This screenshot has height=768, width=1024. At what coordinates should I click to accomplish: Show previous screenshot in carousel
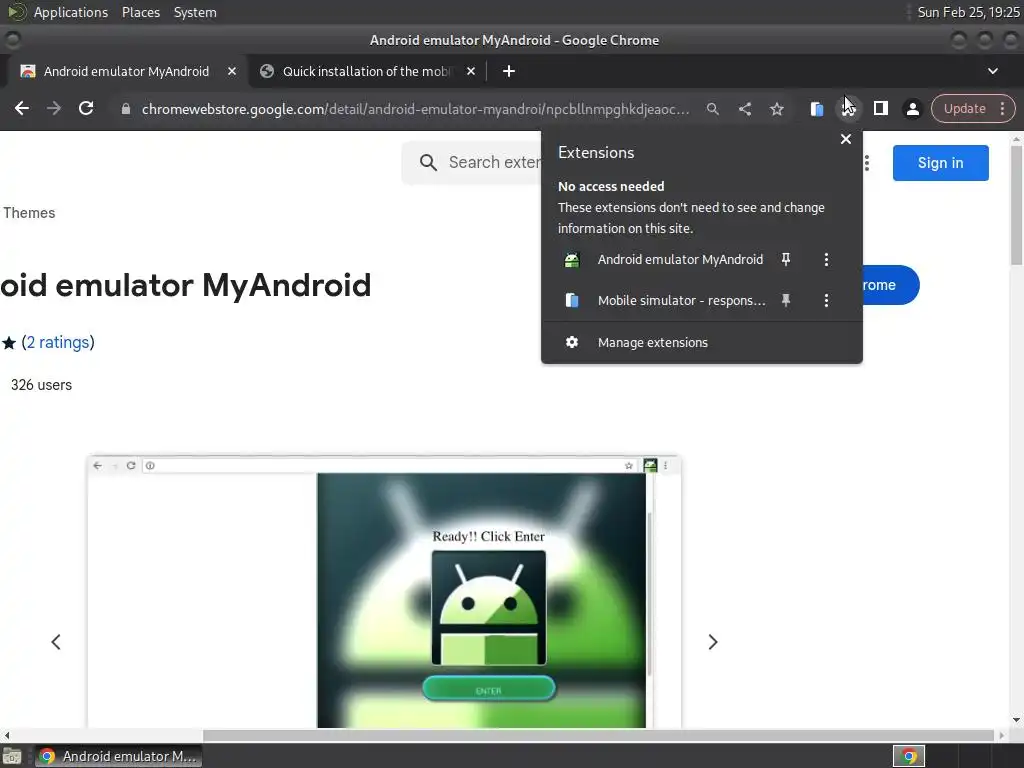pos(56,642)
